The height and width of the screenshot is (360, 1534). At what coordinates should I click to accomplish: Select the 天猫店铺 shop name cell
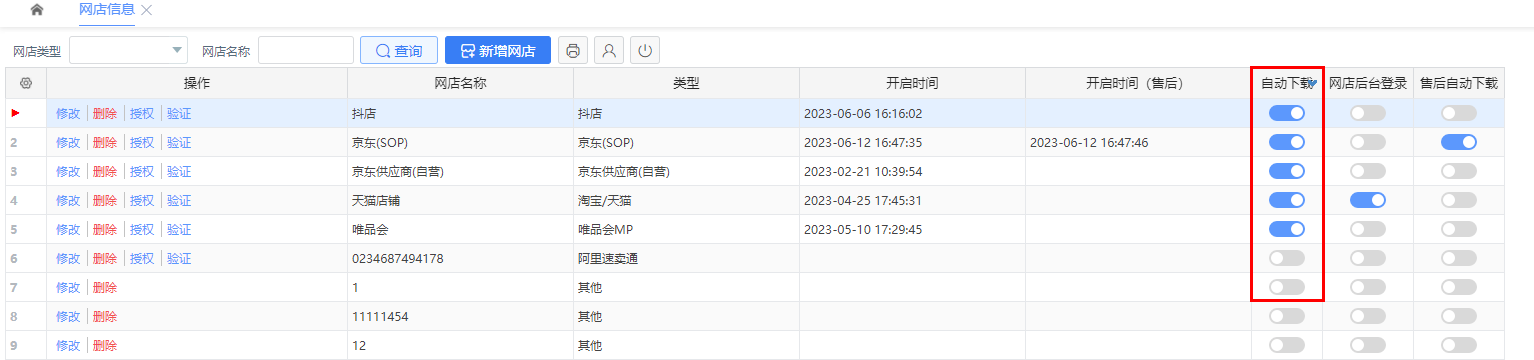tap(460, 201)
